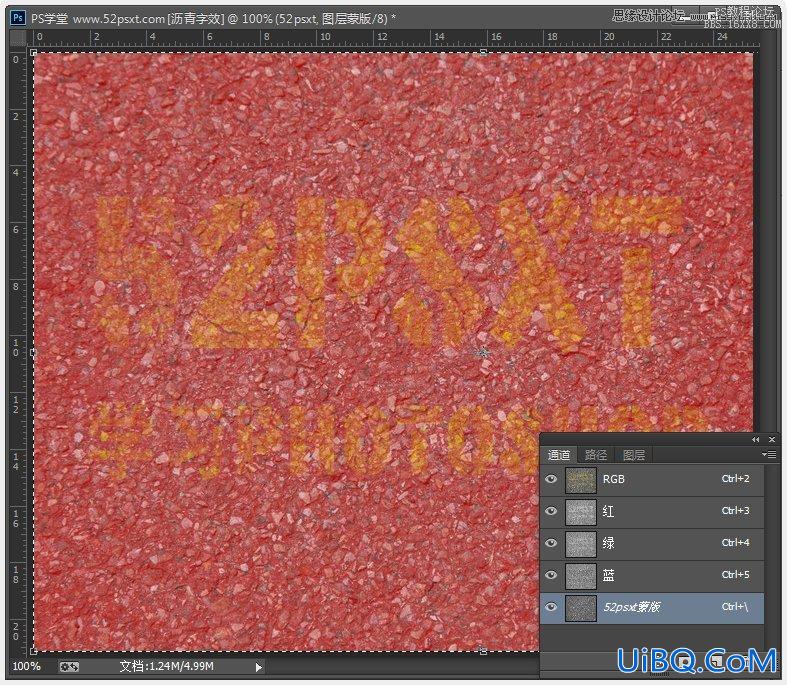Click the Ctrl+3 shortcut label
This screenshot has width=787, height=685.
(735, 510)
